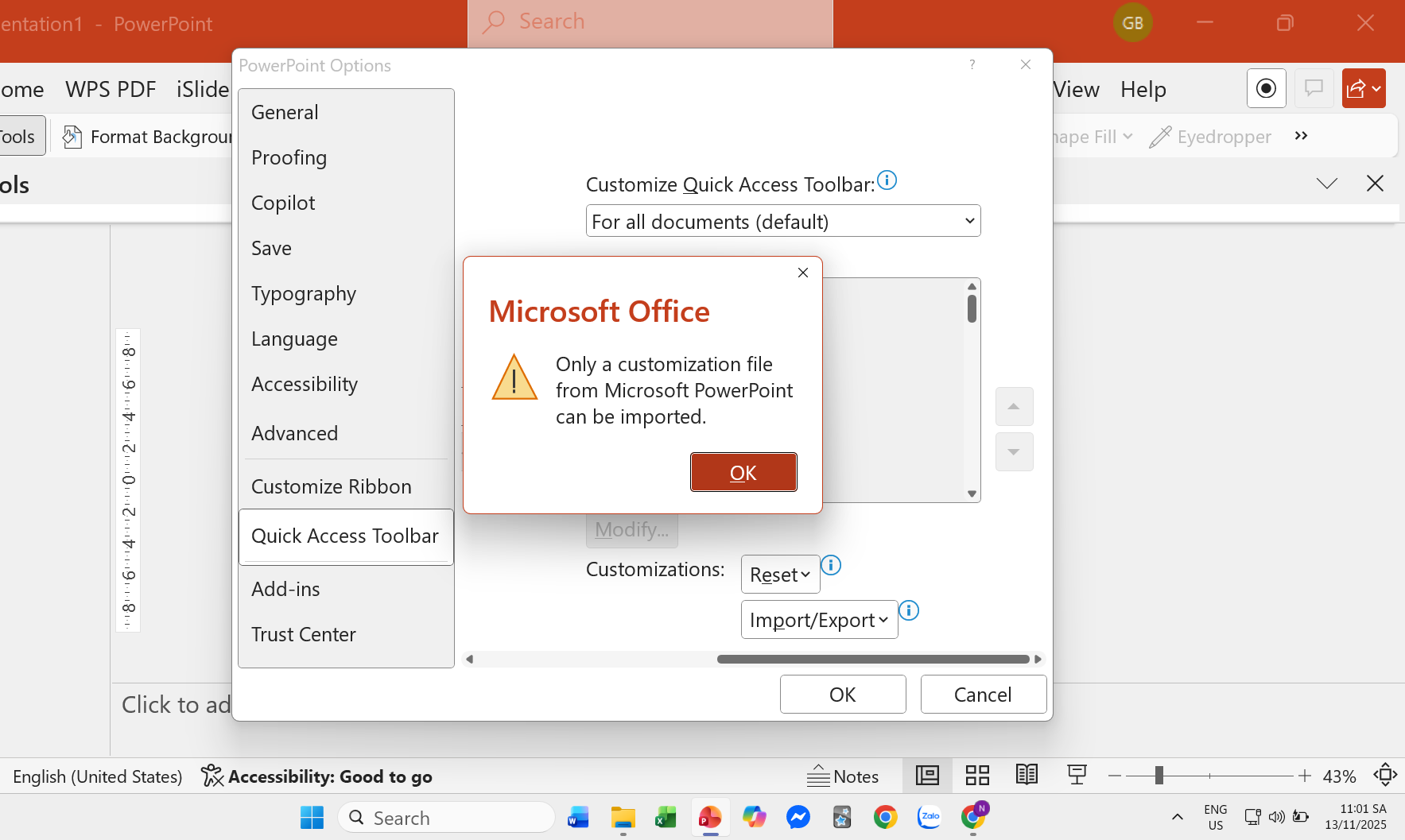Go to the Advanced category
The image size is (1405, 840).
(x=346, y=433)
